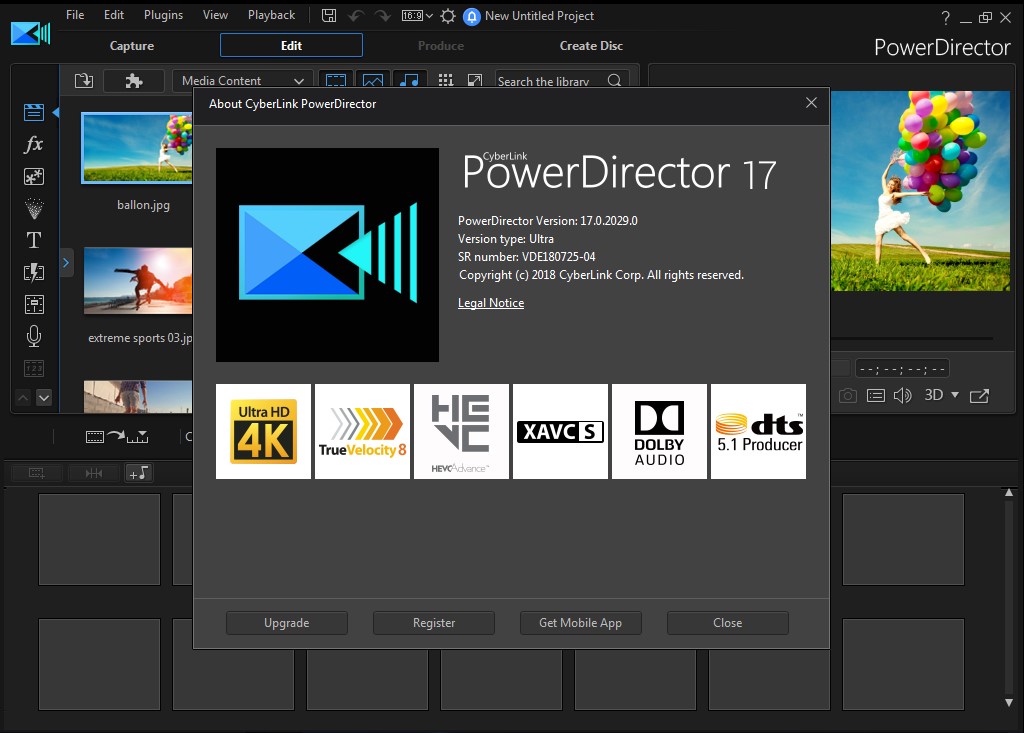Open the Media Room icon in sidebar
This screenshot has height=733, width=1024.
pos(34,112)
